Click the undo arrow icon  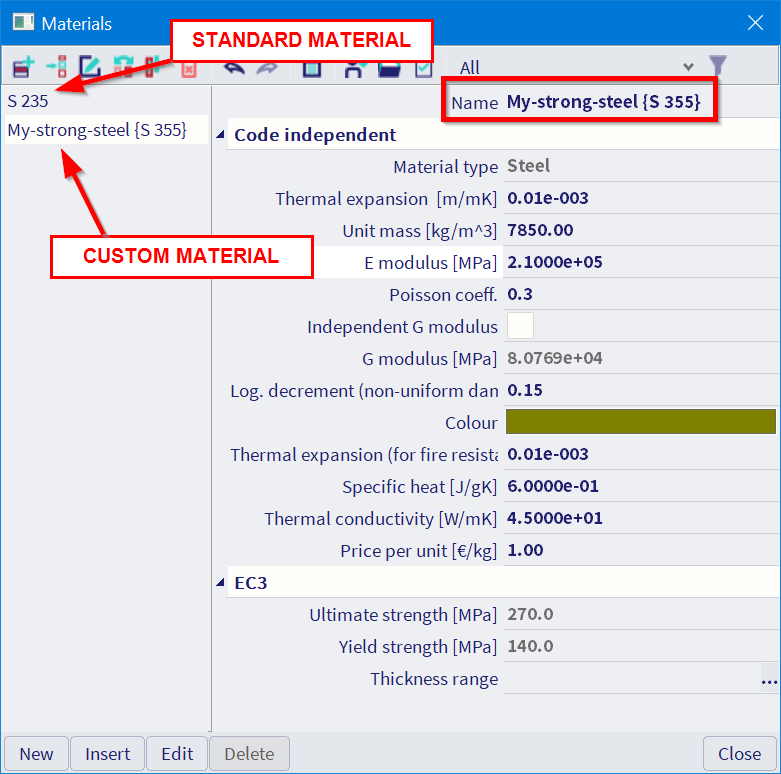tap(234, 68)
